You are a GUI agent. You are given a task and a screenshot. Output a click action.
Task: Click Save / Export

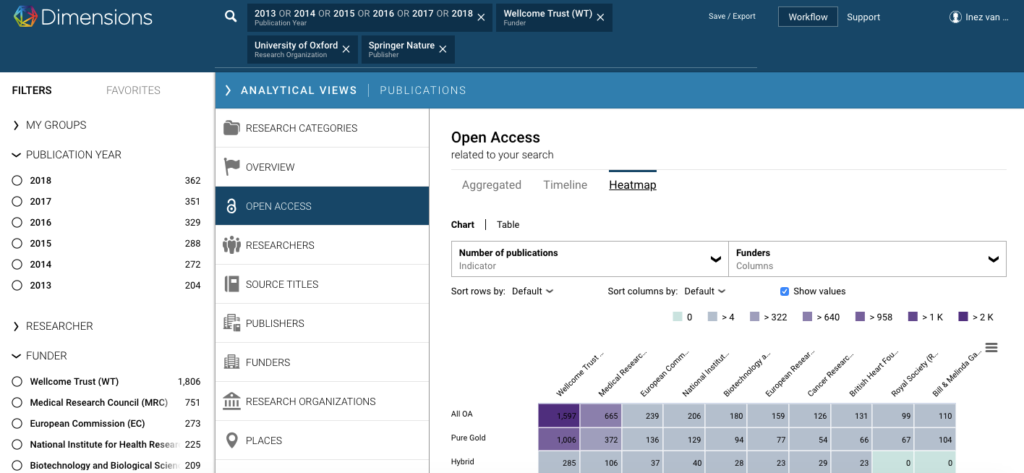(732, 16)
